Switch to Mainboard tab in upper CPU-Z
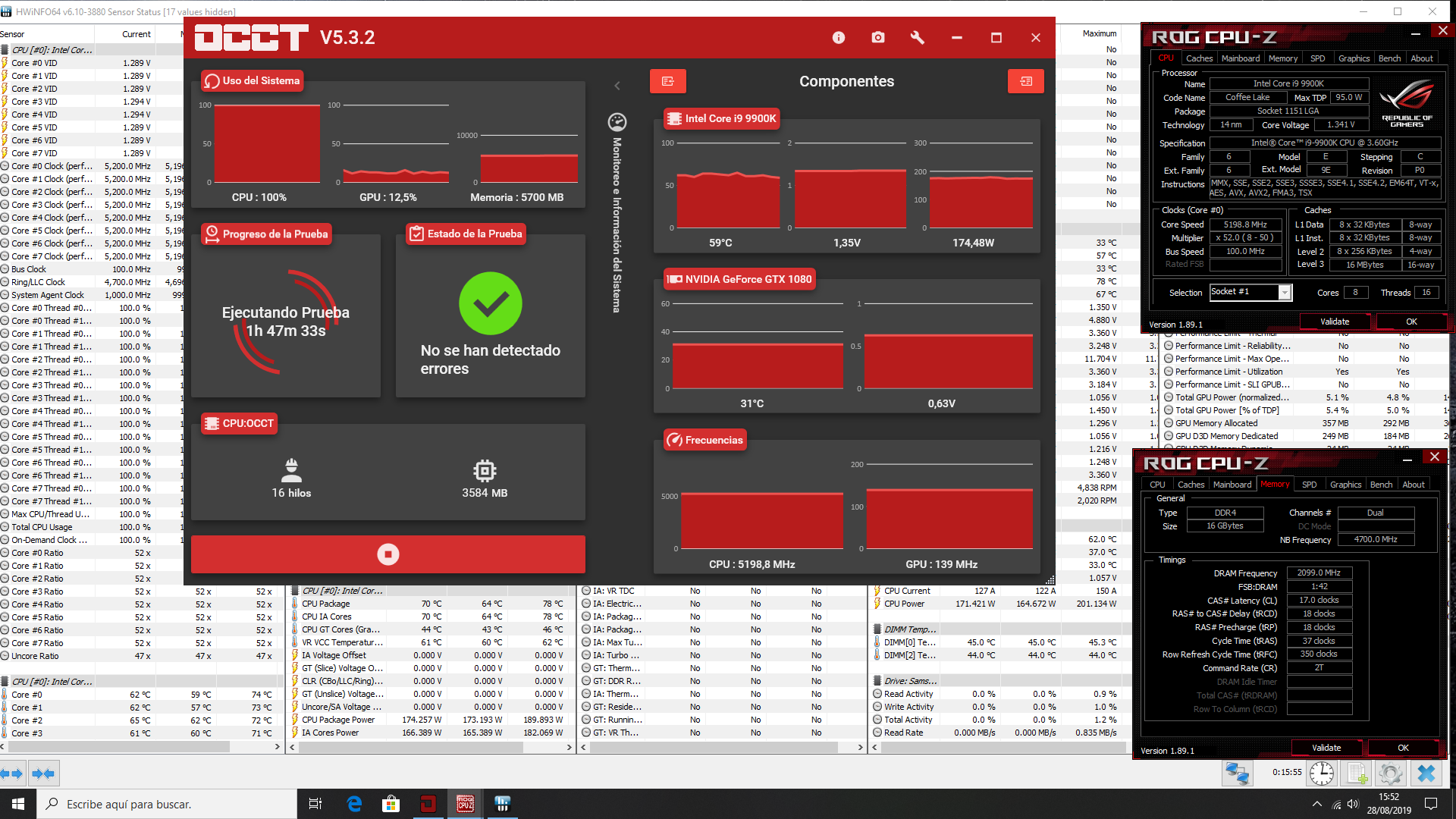The width and height of the screenshot is (1456, 819). pos(1240,58)
